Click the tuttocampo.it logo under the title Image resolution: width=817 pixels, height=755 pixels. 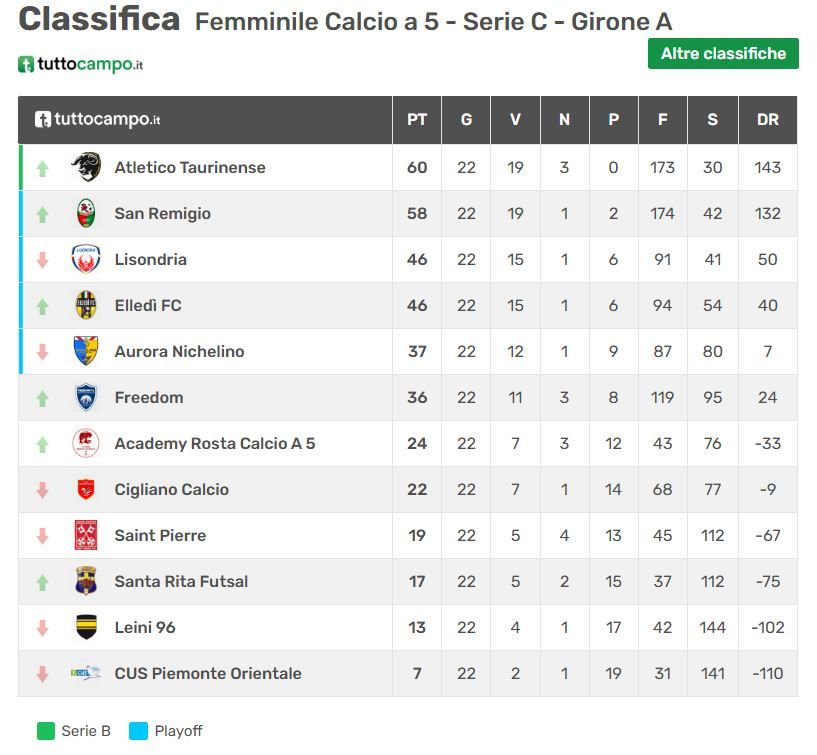81,65
